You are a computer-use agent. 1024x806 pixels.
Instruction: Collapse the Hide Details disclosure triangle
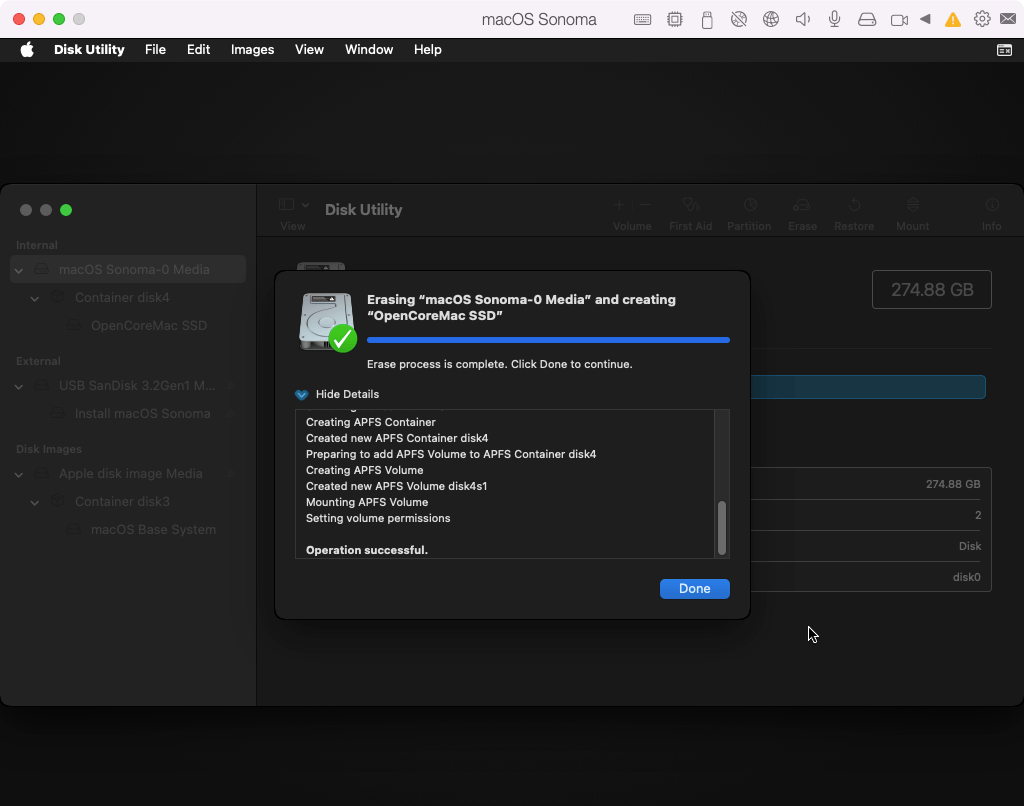(301, 394)
